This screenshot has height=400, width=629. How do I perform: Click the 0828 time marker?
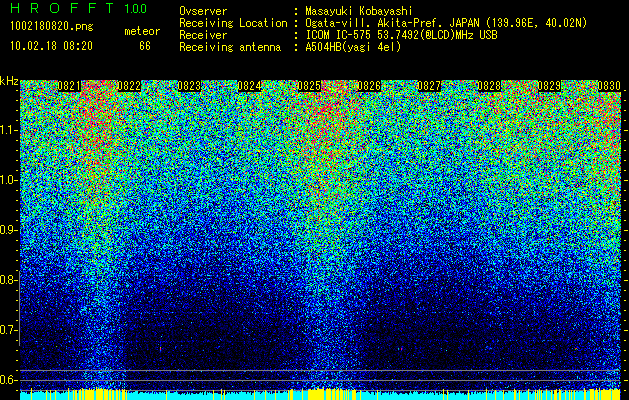click(489, 86)
